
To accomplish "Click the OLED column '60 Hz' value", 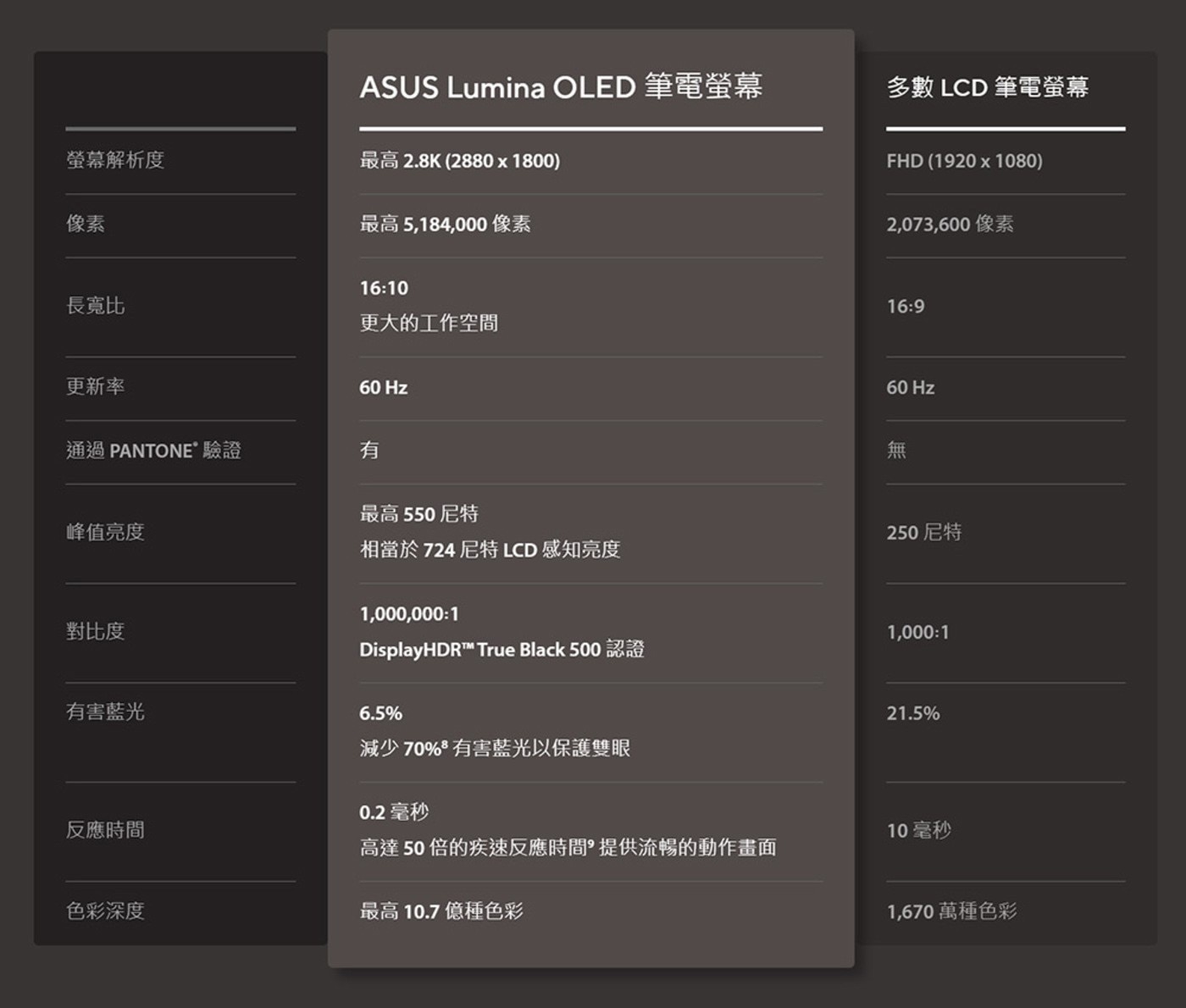I will (x=383, y=387).
